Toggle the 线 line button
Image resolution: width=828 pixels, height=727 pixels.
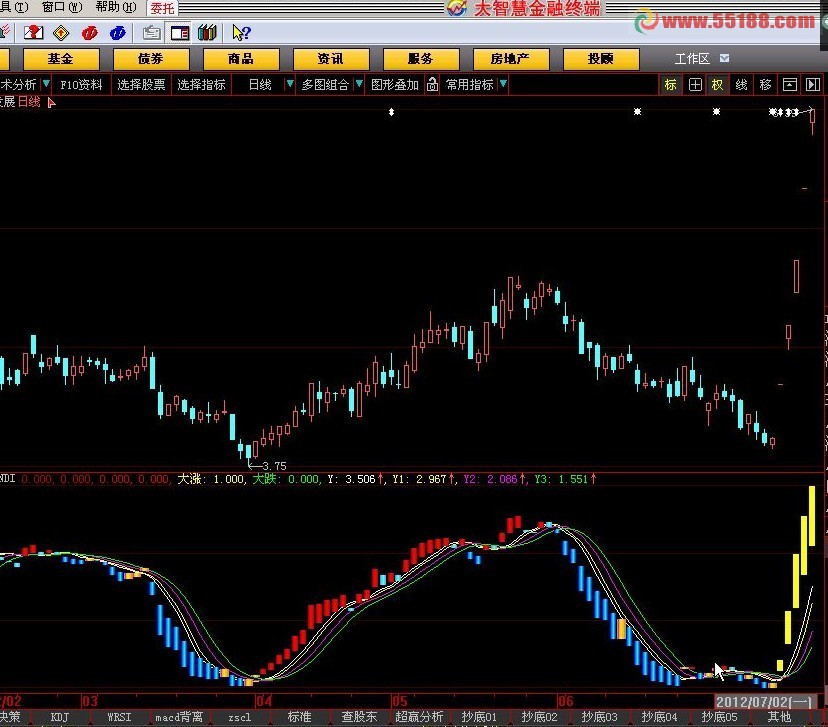[x=741, y=85]
